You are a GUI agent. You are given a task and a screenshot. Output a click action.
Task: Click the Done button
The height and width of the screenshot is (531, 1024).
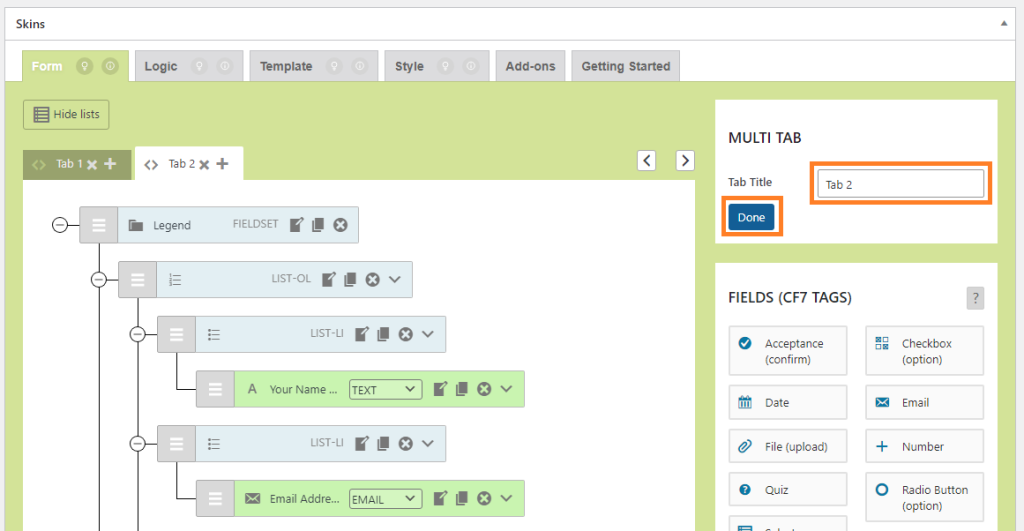pos(751,217)
